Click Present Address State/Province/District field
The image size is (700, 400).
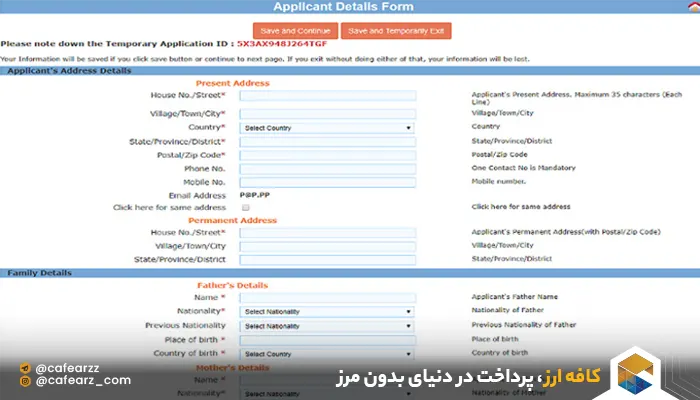[x=328, y=142]
